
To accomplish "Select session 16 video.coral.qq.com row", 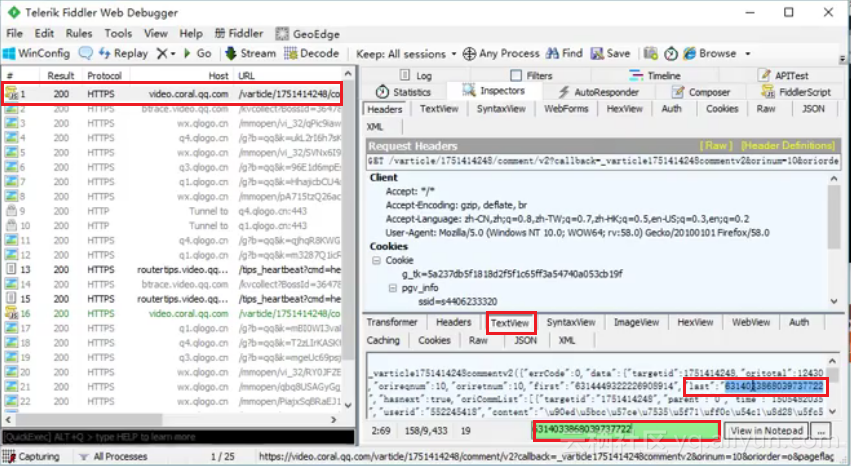I will [x=173, y=314].
